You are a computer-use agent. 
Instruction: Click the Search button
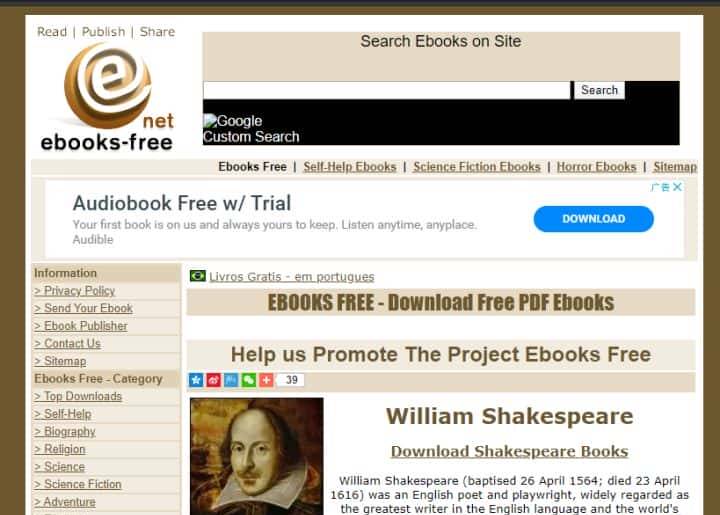click(599, 90)
